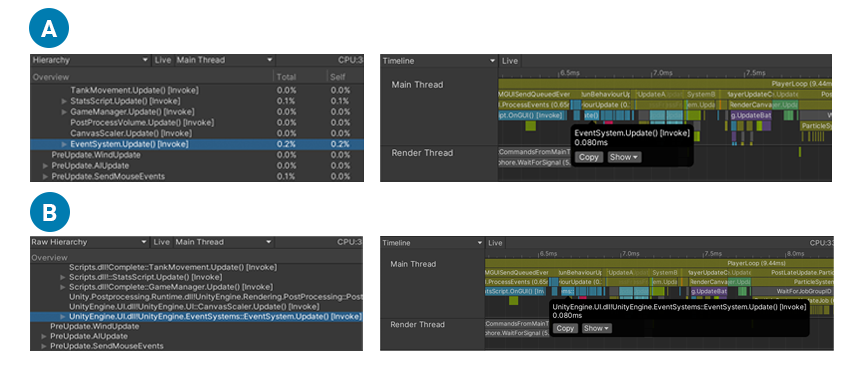Select StatsScript.Update() [Invoke] row text

point(125,101)
